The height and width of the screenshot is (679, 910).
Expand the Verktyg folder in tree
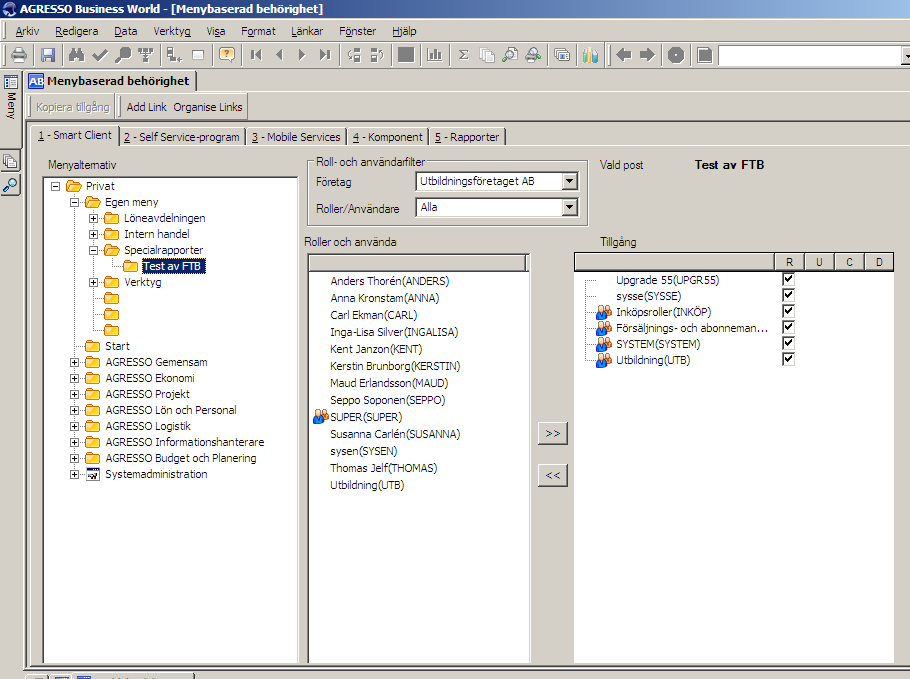[x=93, y=283]
